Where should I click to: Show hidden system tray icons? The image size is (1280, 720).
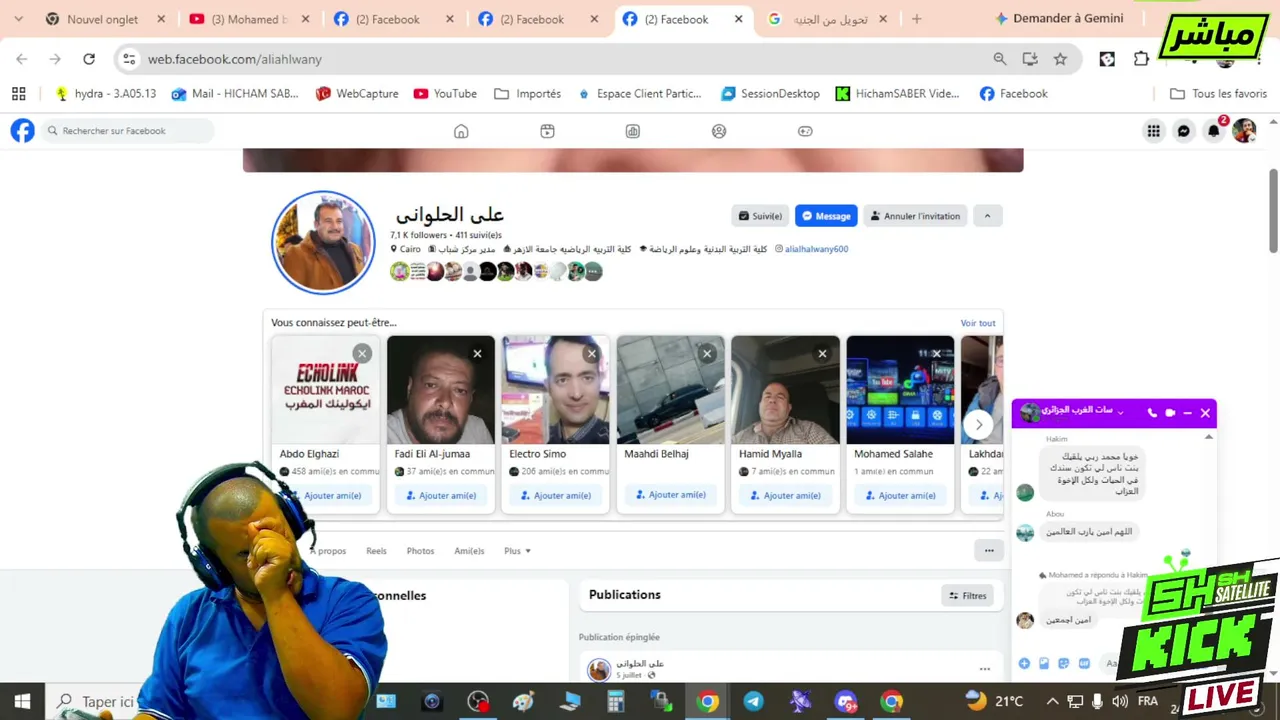[1052, 701]
